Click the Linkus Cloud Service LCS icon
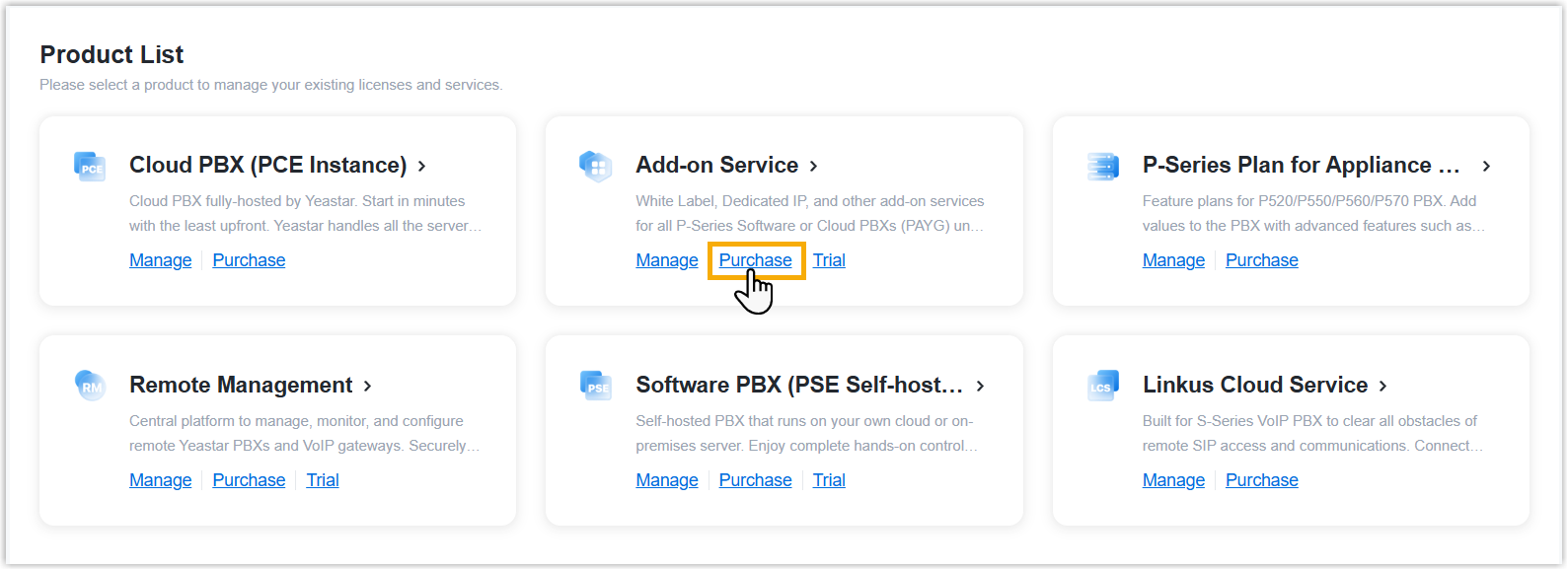The width and height of the screenshot is (1568, 570). click(1102, 386)
